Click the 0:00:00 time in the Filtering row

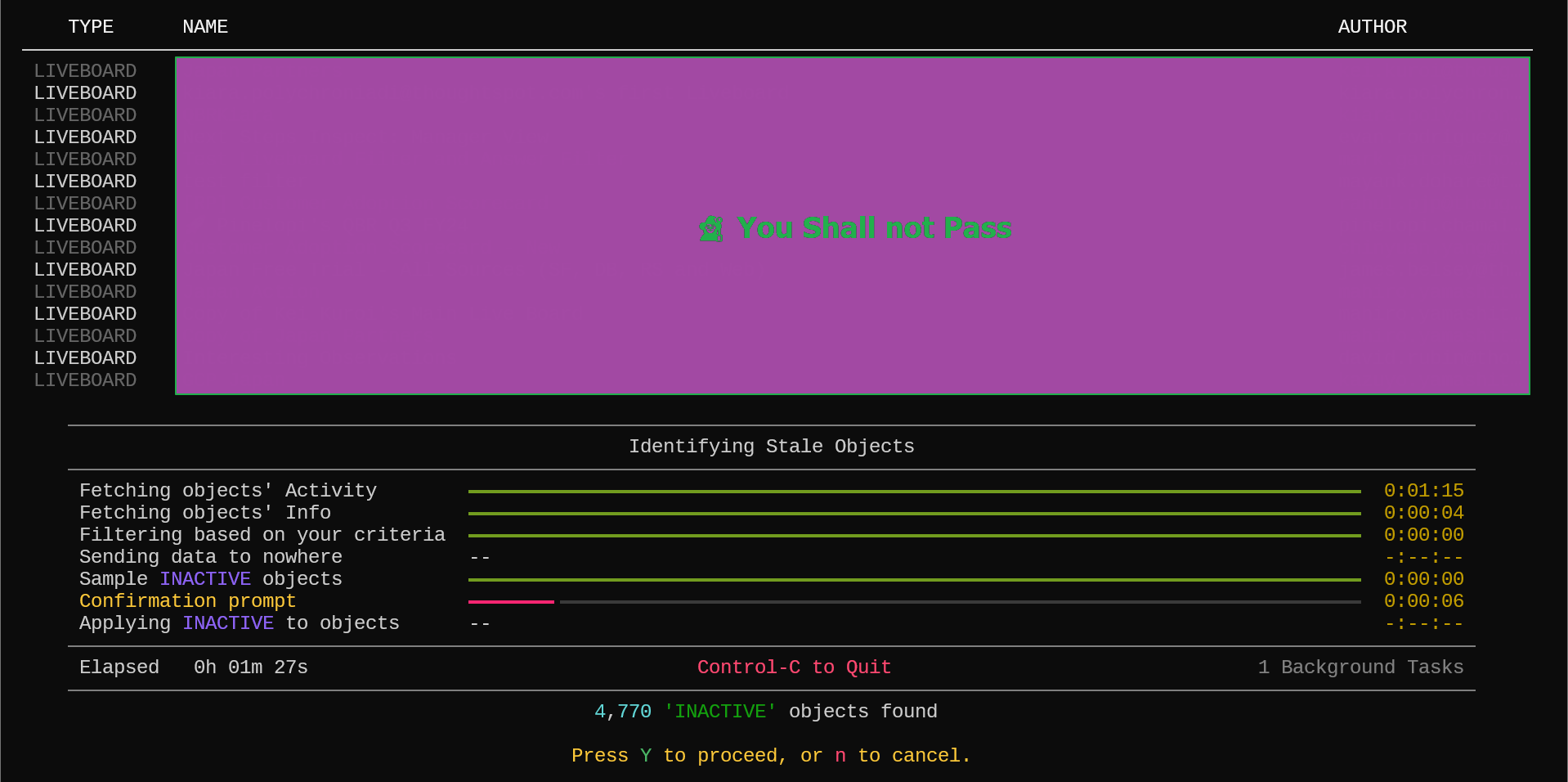[1424, 535]
